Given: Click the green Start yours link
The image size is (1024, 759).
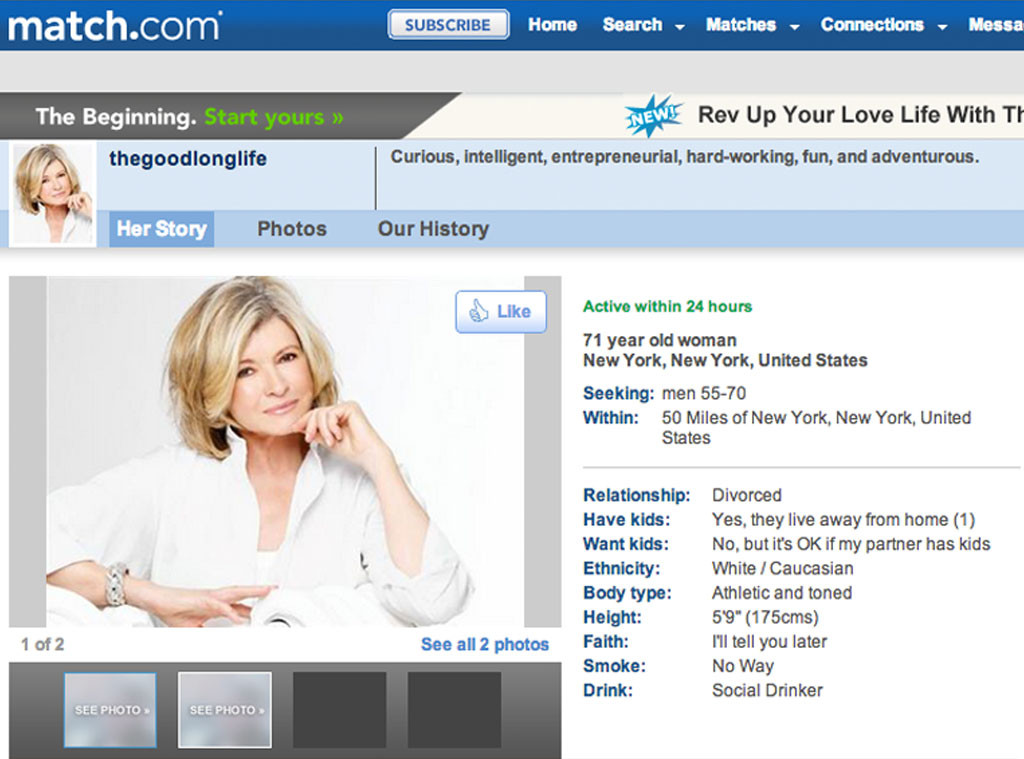Looking at the screenshot, I should click(273, 117).
